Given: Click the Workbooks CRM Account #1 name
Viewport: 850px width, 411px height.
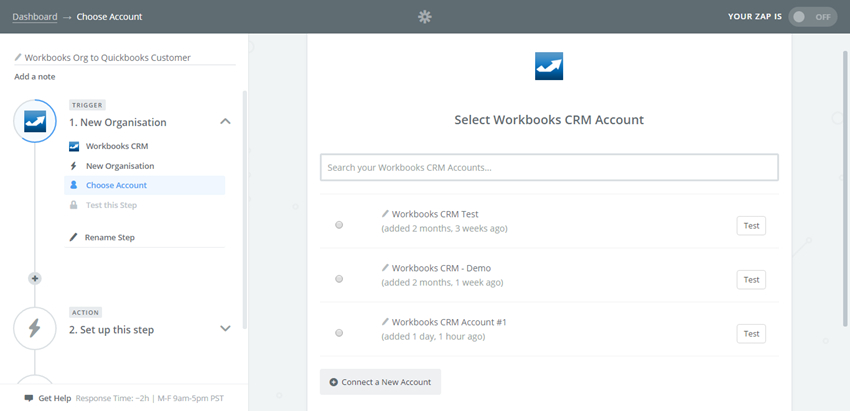Looking at the screenshot, I should pyautogui.click(x=449, y=322).
